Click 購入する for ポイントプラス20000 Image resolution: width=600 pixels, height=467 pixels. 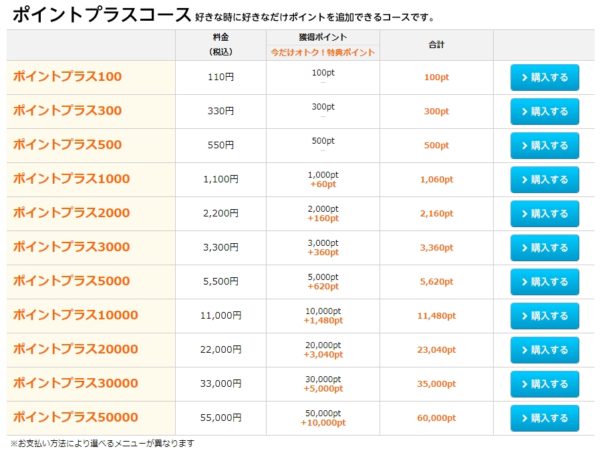(x=544, y=349)
